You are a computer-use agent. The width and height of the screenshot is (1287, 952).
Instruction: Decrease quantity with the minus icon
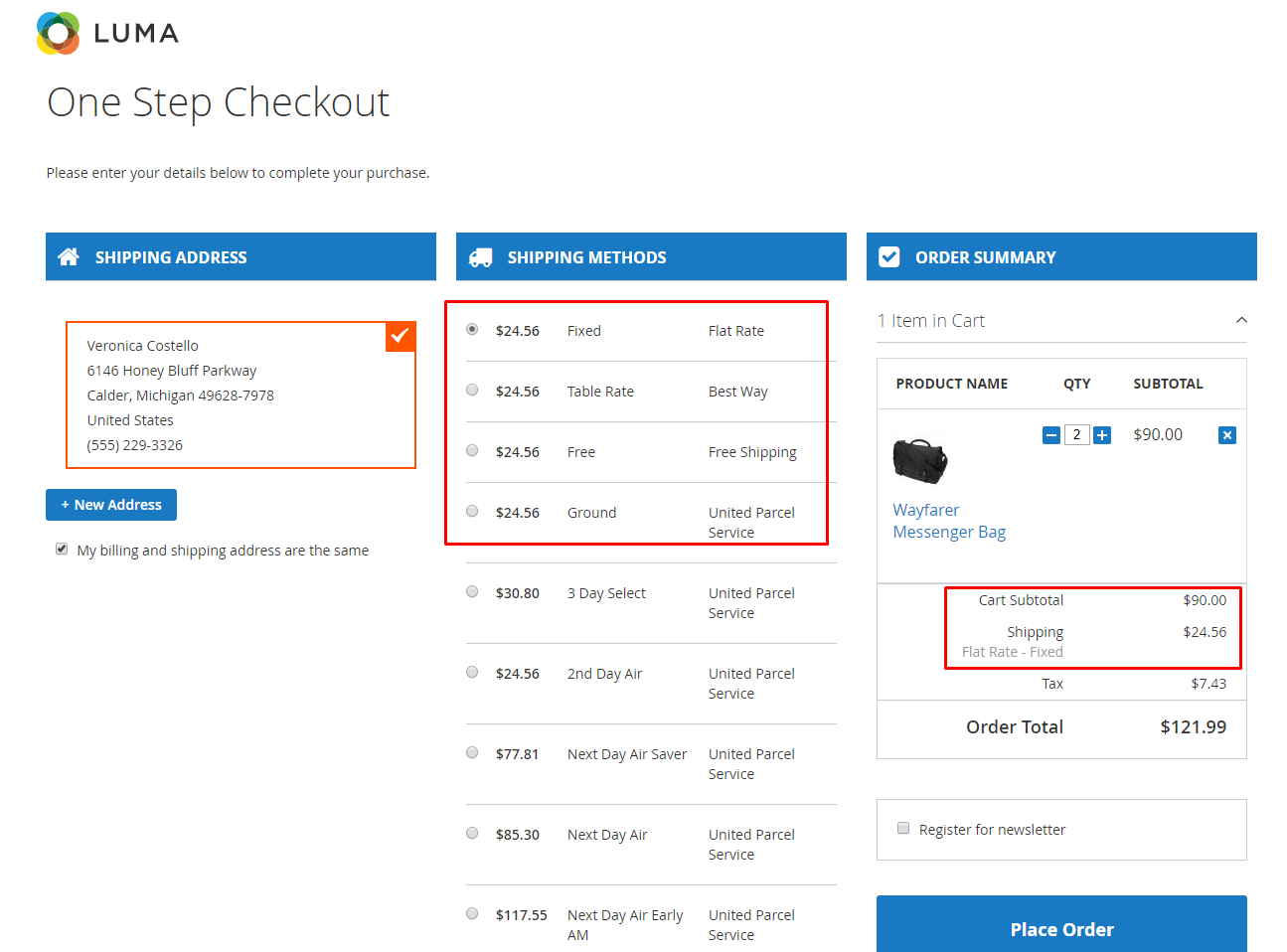click(1051, 435)
